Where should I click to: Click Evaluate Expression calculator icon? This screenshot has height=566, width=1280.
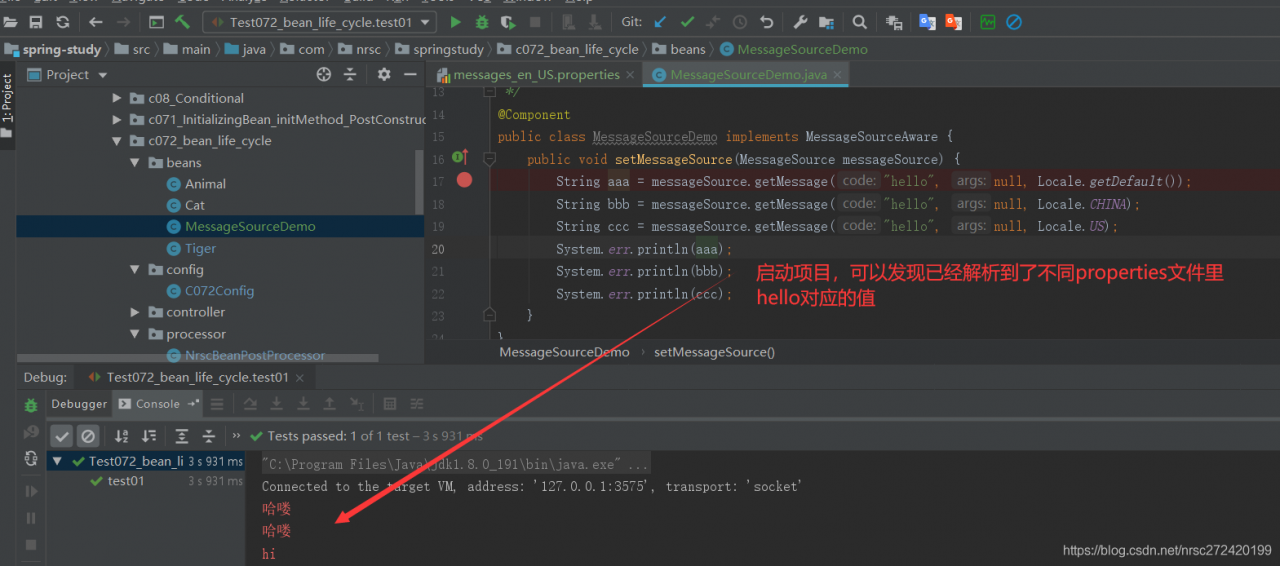click(x=390, y=404)
